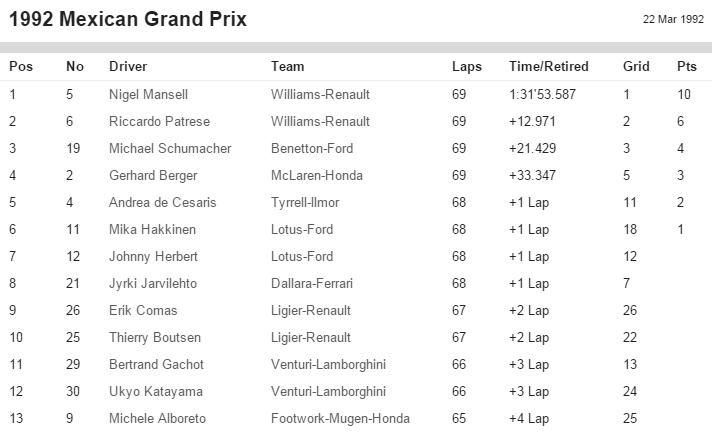Open Gerhard Berger's driver entry
The height and width of the screenshot is (432, 712).
[153, 176]
